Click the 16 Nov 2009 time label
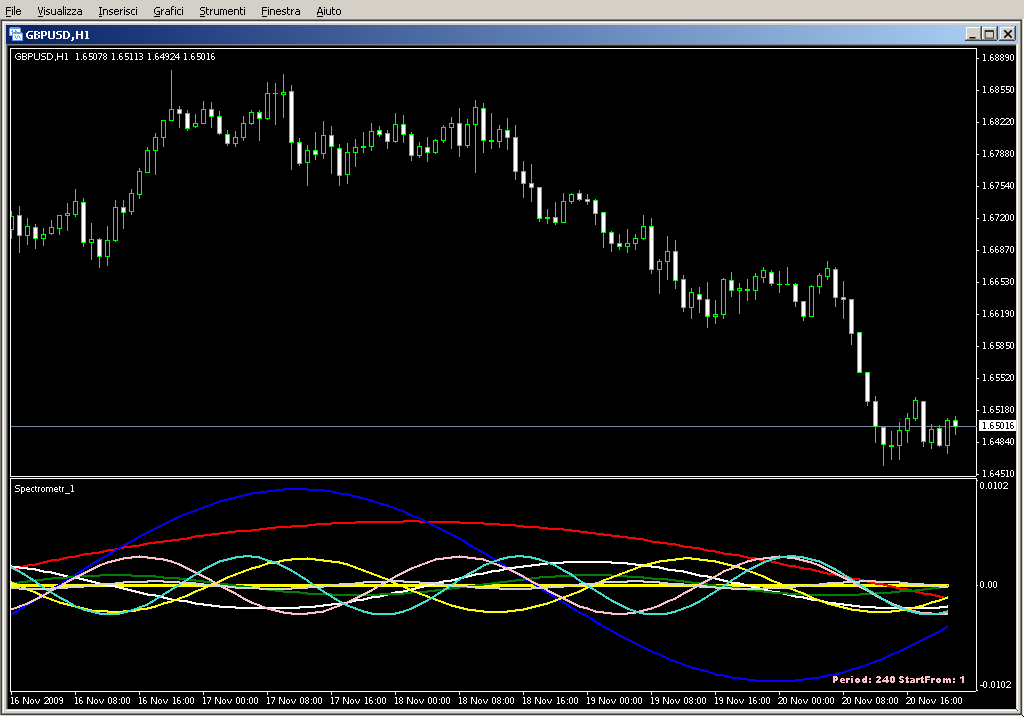This screenshot has height=717, width=1024. [37, 700]
